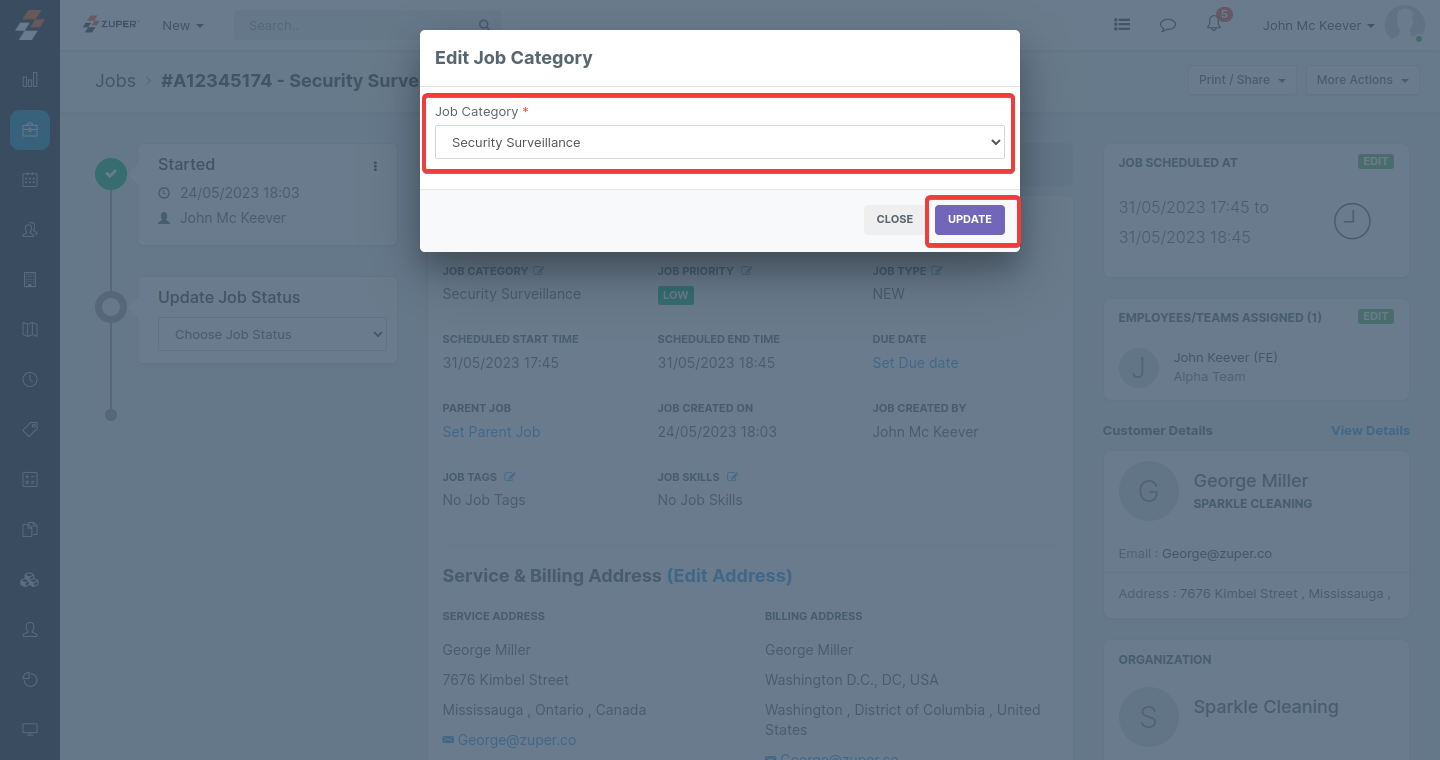Screen dimensions: 1440x760
Task: Click the map icon in sidebar
Action: [x=30, y=330]
